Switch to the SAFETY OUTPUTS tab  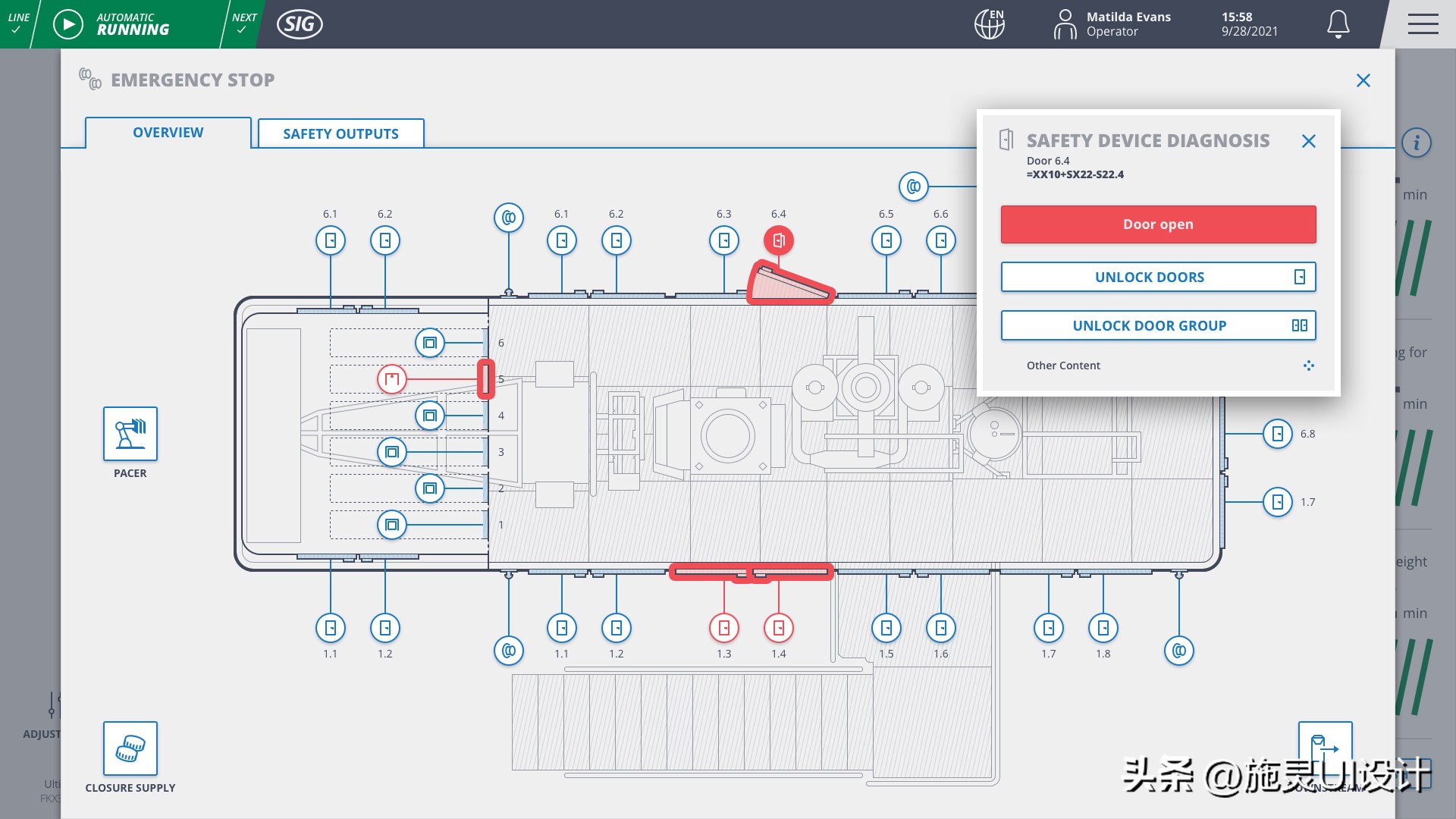340,133
